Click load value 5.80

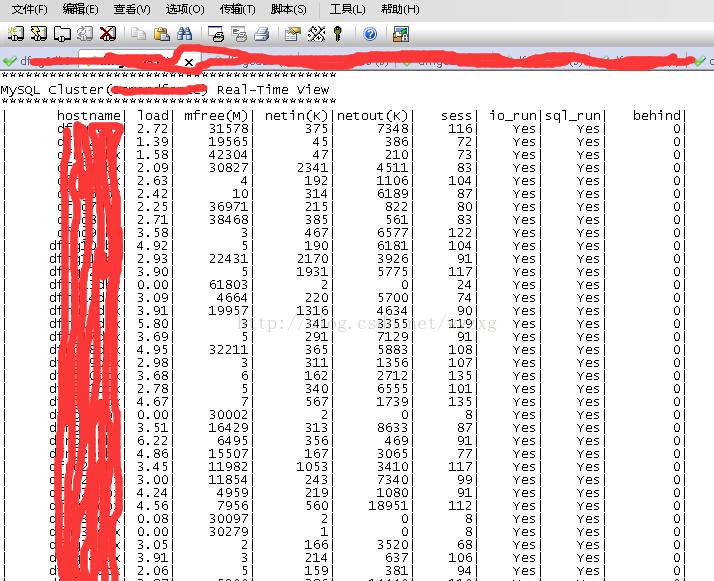click(x=153, y=324)
